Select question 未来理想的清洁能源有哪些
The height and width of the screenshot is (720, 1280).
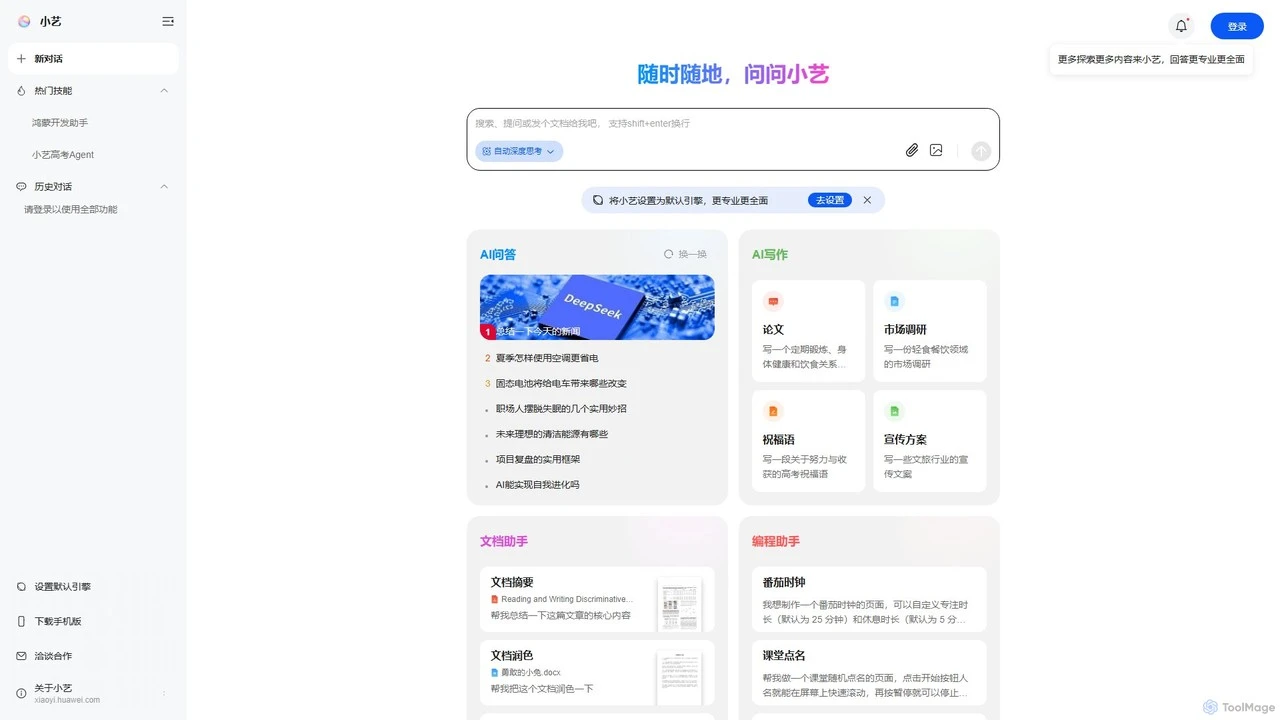tap(552, 434)
